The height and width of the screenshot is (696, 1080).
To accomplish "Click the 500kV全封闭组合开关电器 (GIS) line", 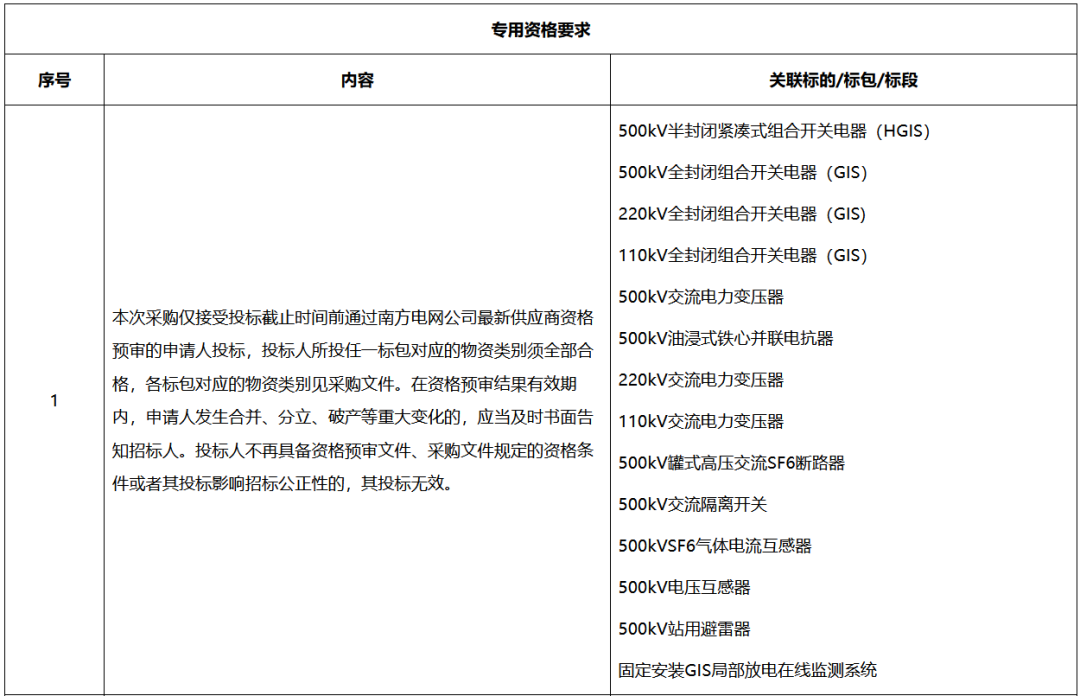I will pos(742,172).
